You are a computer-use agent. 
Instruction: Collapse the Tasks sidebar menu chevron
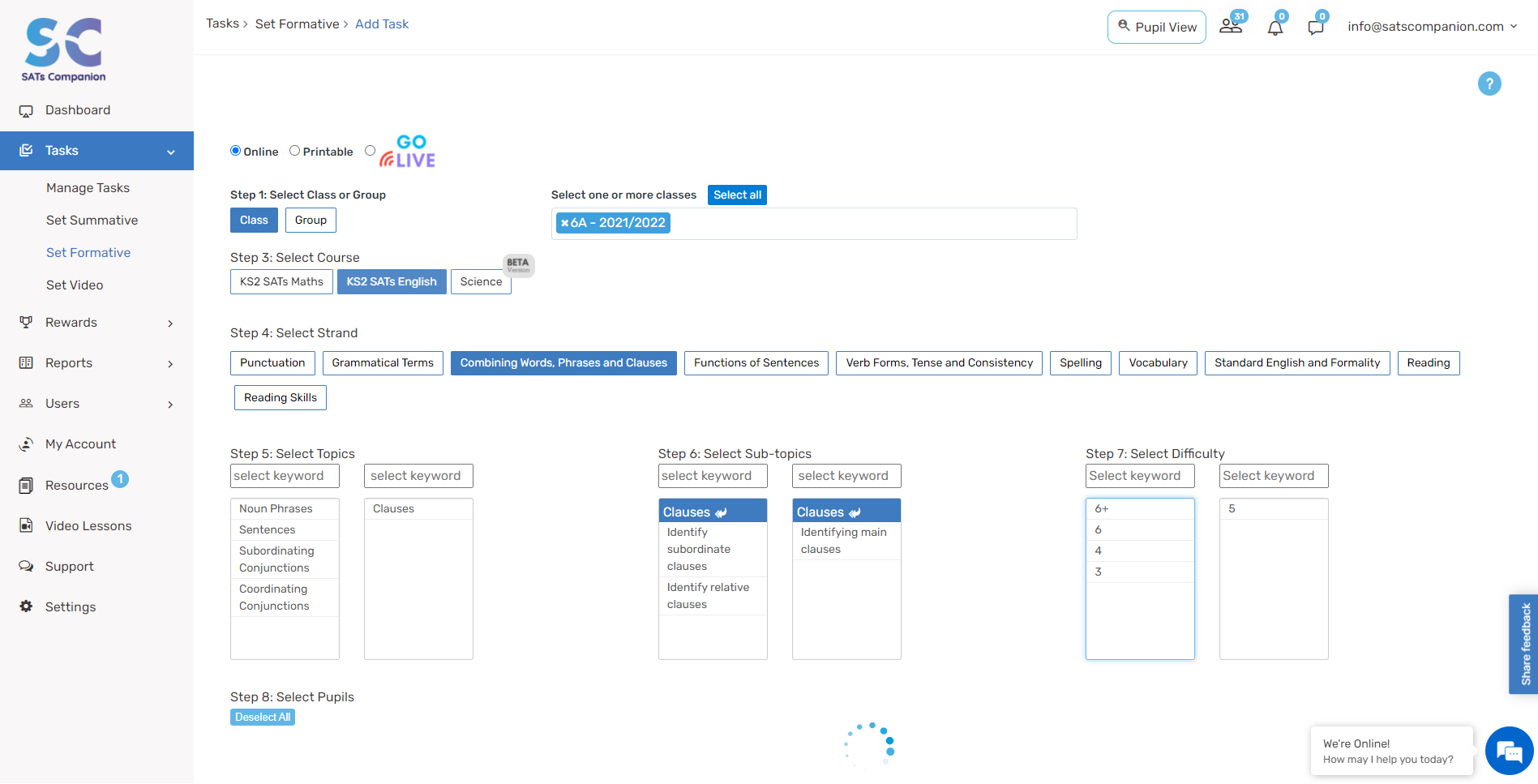171,152
